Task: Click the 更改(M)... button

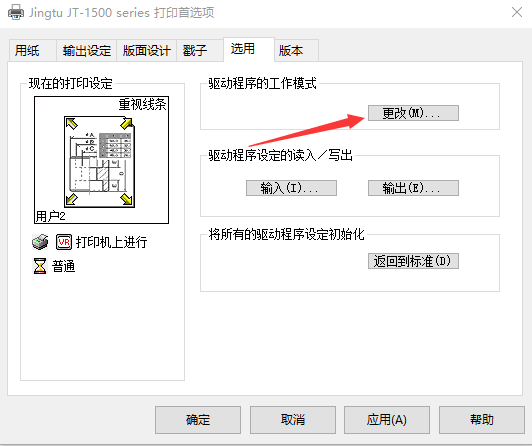Action: (413, 113)
